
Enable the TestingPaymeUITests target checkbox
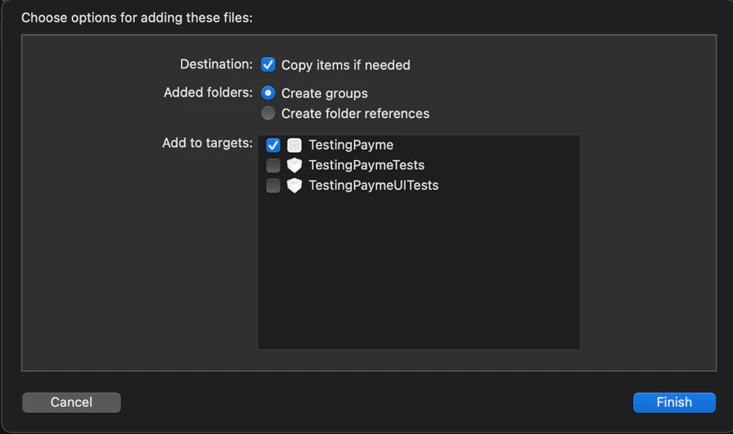pyautogui.click(x=273, y=185)
